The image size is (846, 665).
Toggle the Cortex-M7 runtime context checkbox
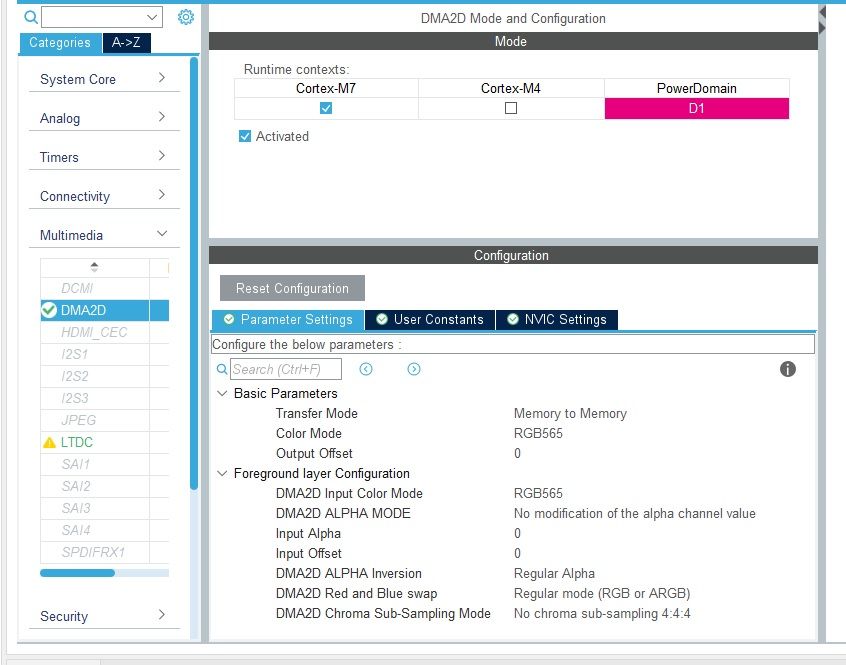click(326, 108)
